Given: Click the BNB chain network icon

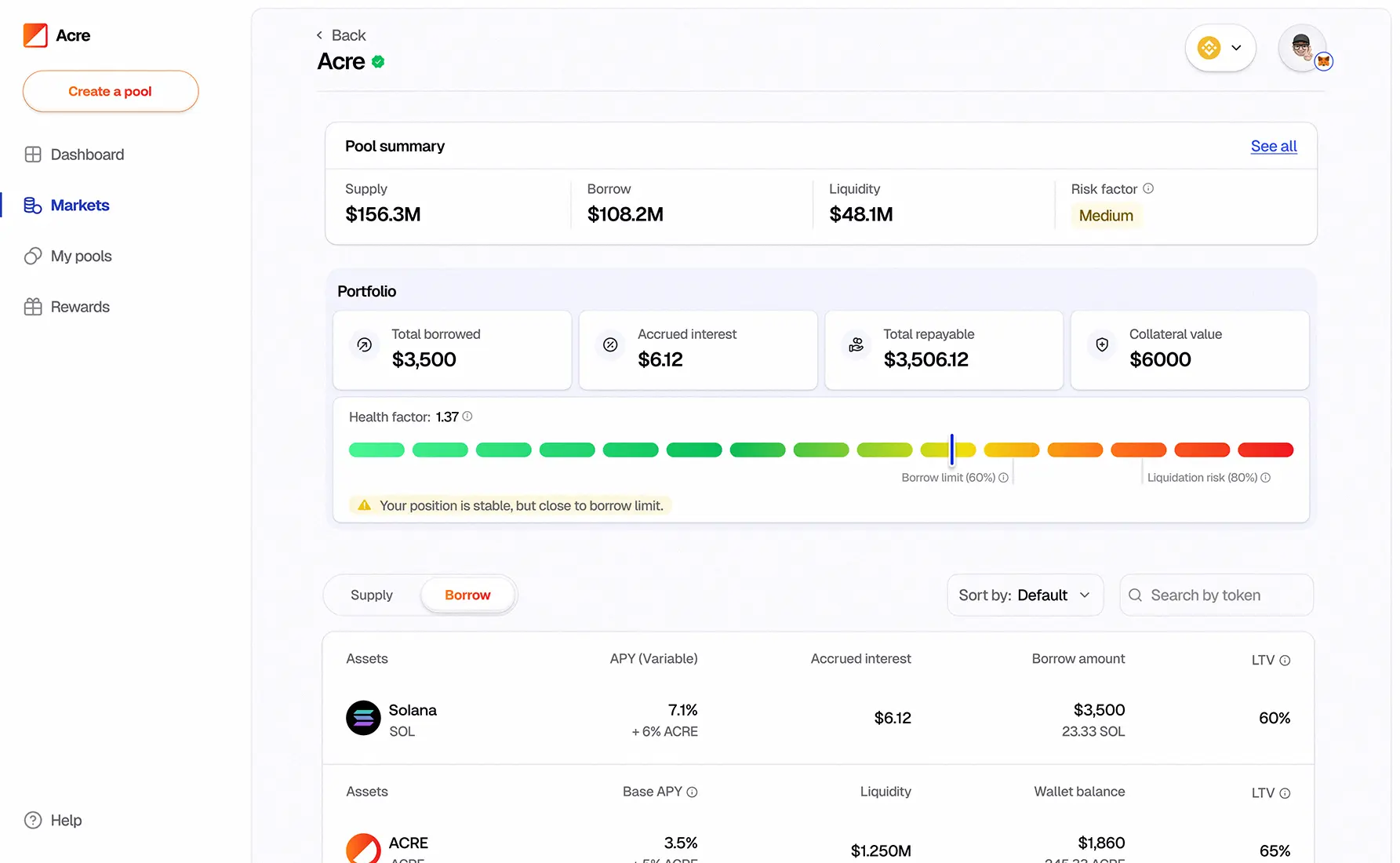Looking at the screenshot, I should click(x=1209, y=48).
